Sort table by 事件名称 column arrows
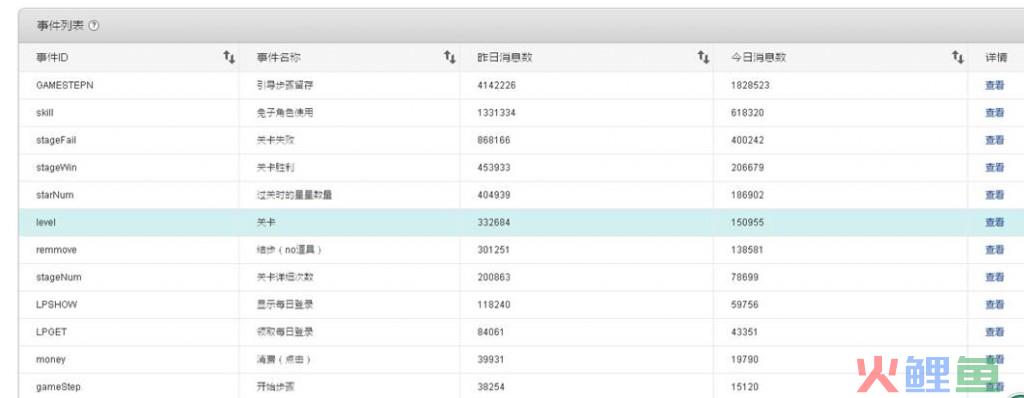 coord(449,57)
